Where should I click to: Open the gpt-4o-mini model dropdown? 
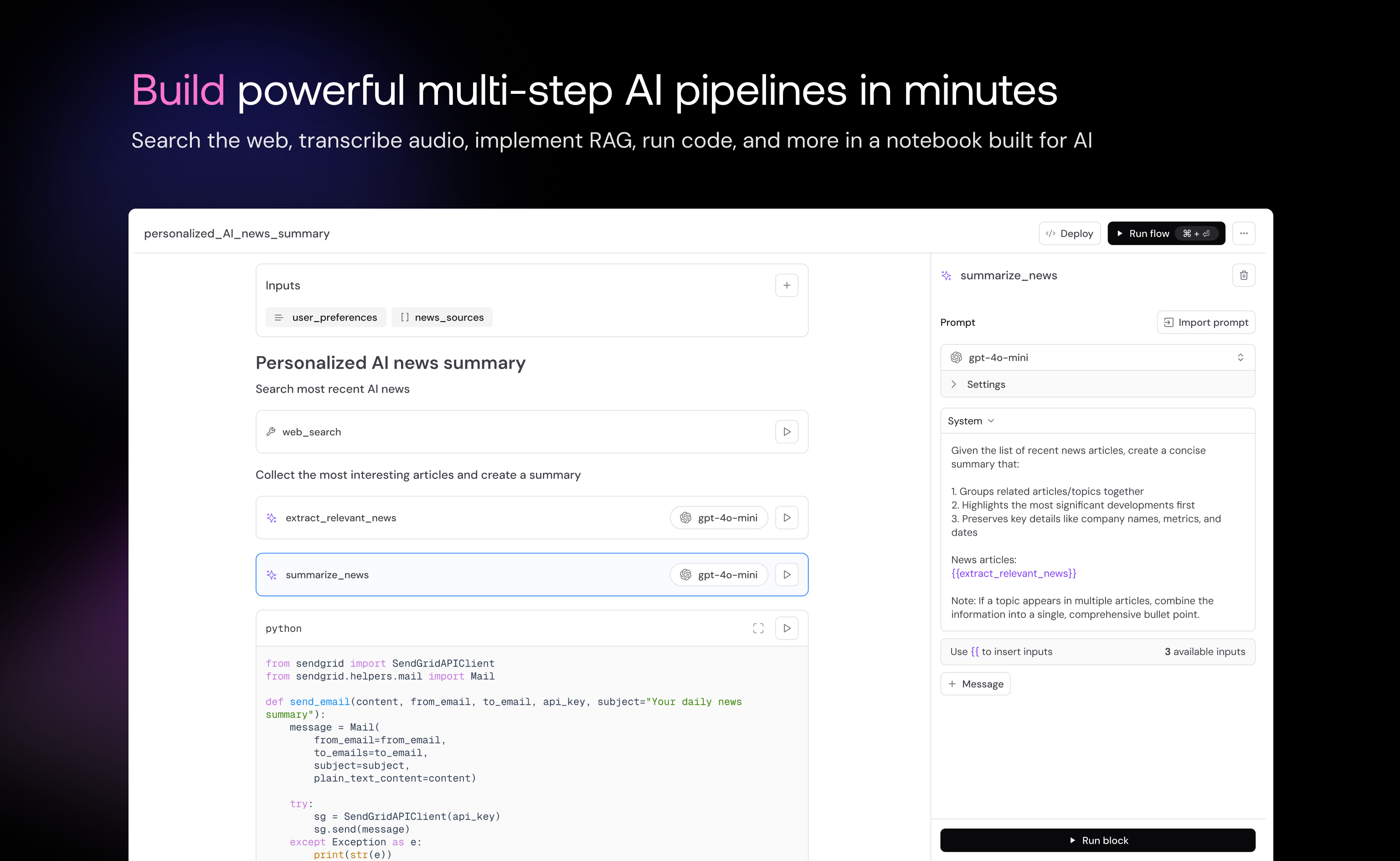(x=1097, y=358)
